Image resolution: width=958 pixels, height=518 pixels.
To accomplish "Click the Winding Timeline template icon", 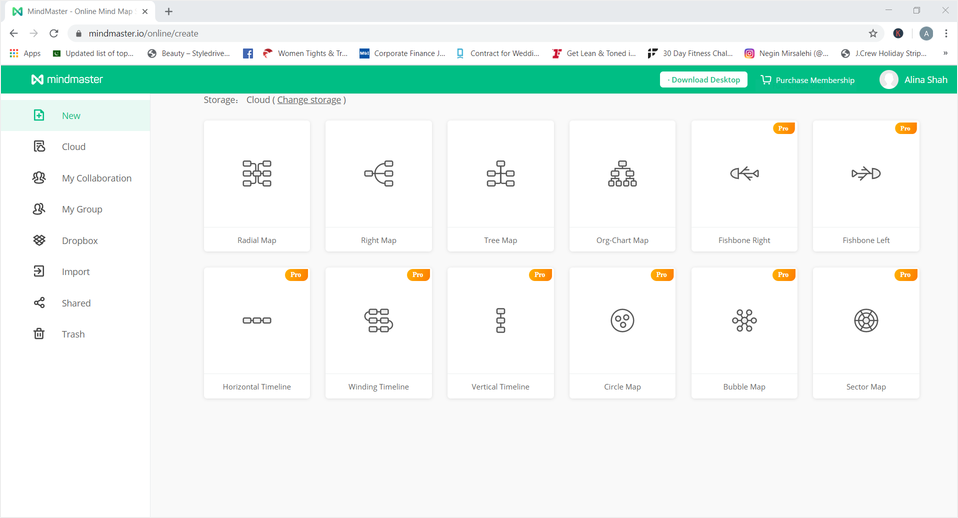I will pos(379,321).
